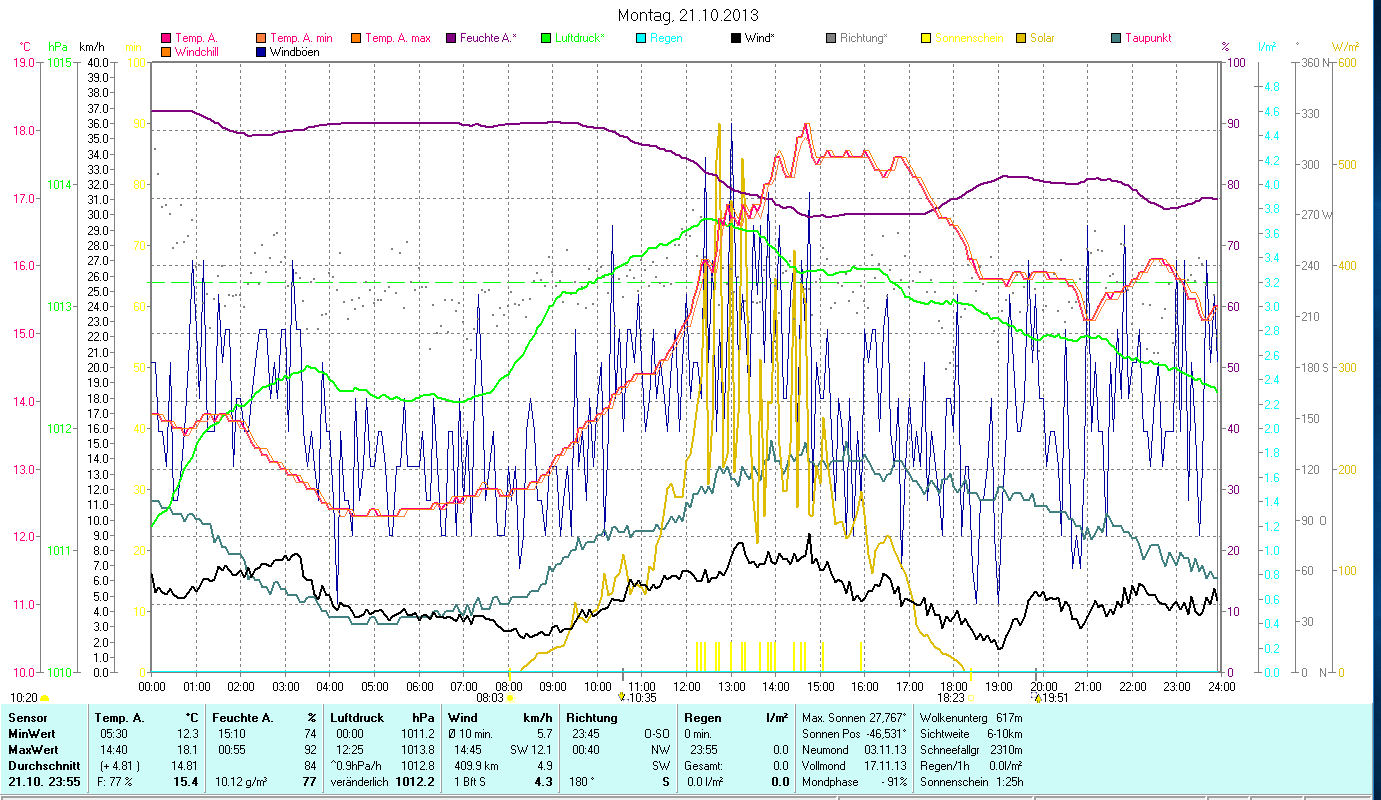This screenshot has width=1381, height=800.
Task: Click the 'Richtung' table column header
Action: 592,718
